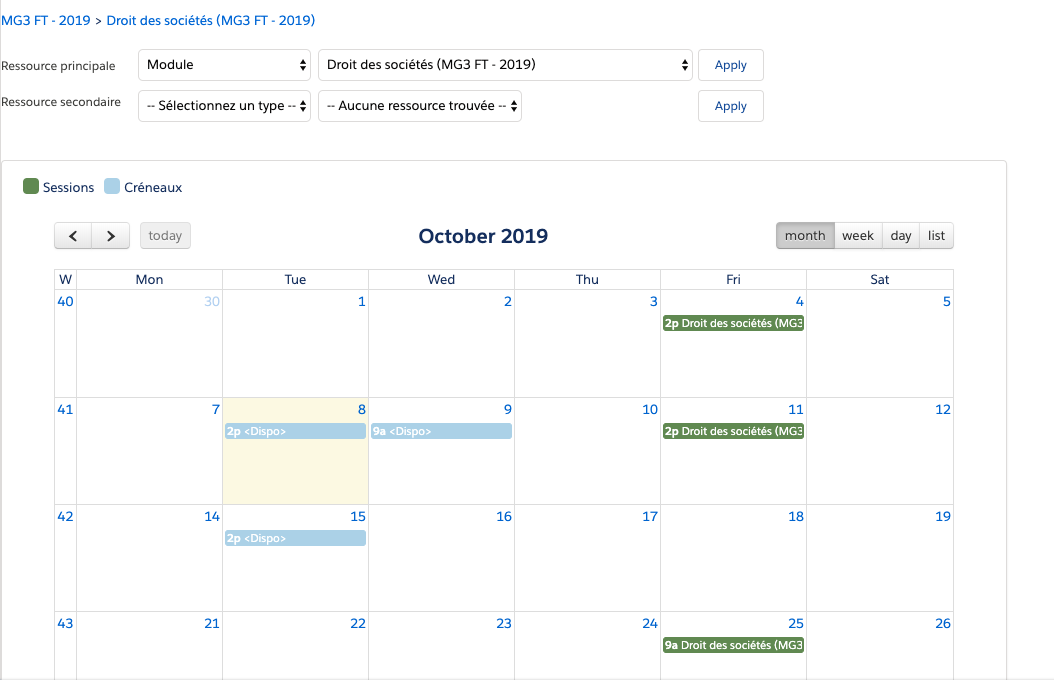1054x680 pixels.
Task: Click the previous month arrow
Action: 72,235
